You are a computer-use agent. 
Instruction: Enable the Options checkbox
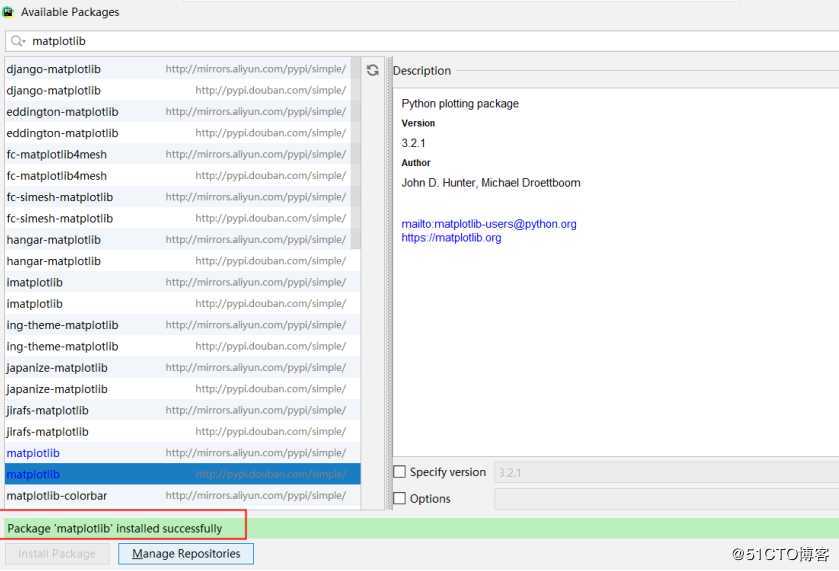tap(400, 499)
